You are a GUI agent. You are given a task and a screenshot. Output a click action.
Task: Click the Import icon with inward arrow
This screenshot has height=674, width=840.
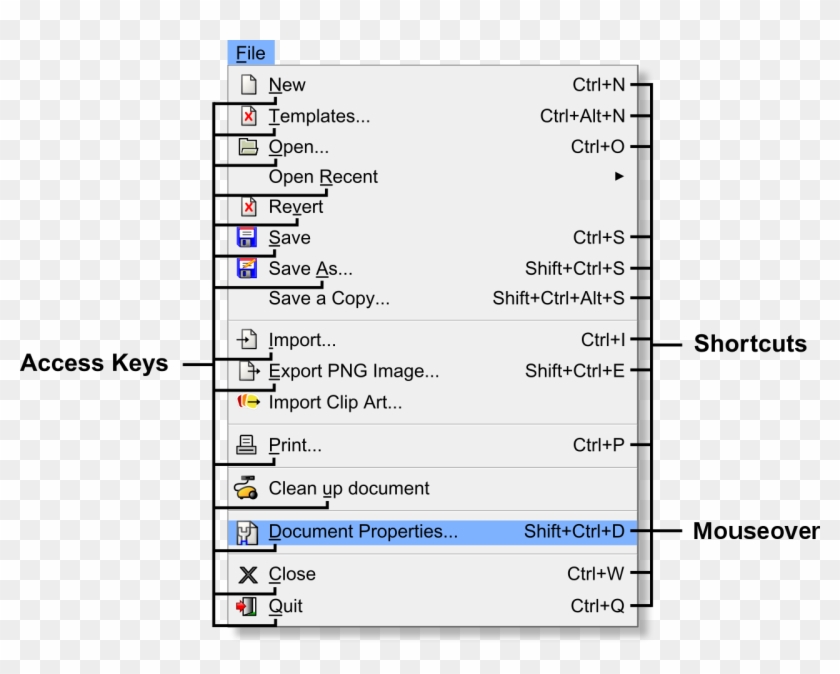[245, 340]
